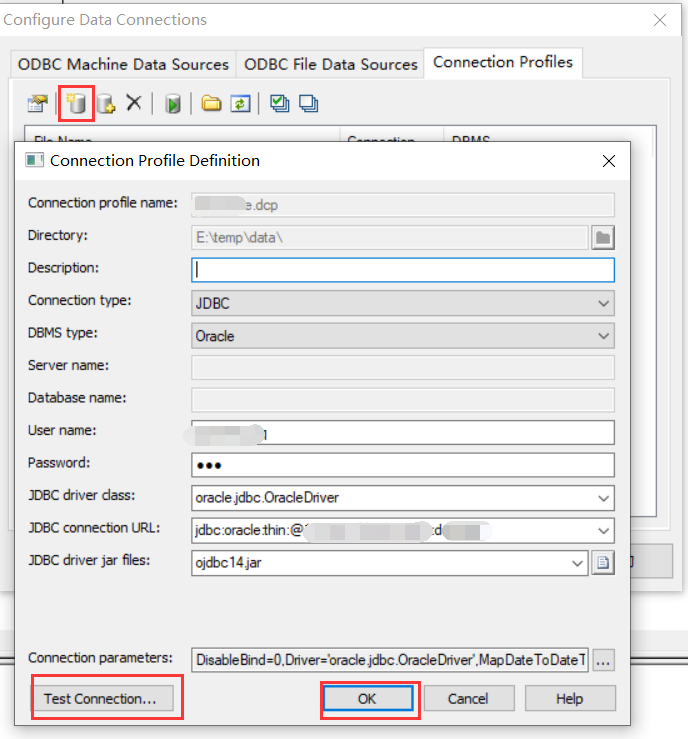Expand the JDBC driver jar files dropdown
Viewport: 688px width, 739px height.
point(577,563)
